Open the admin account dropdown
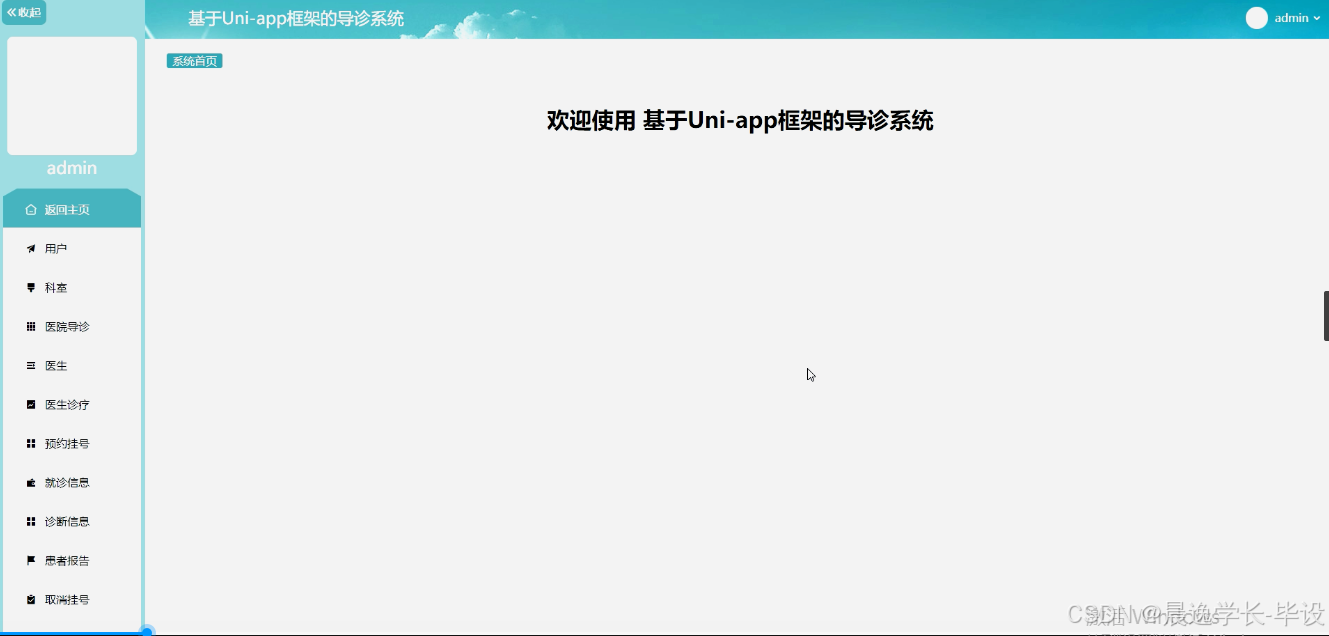Screen dimensions: 1329x636 pyautogui.click(x=1293, y=17)
